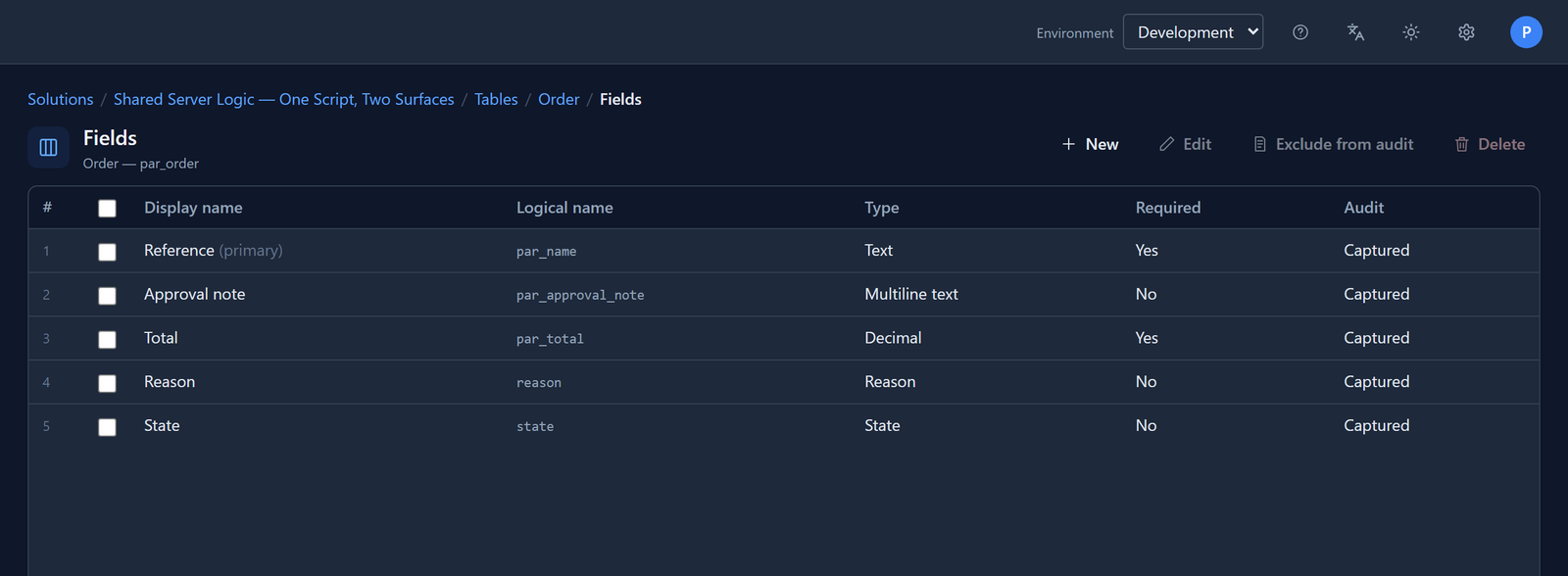
Task: Open the Shared Server Logic breadcrumb link
Action: coord(284,99)
